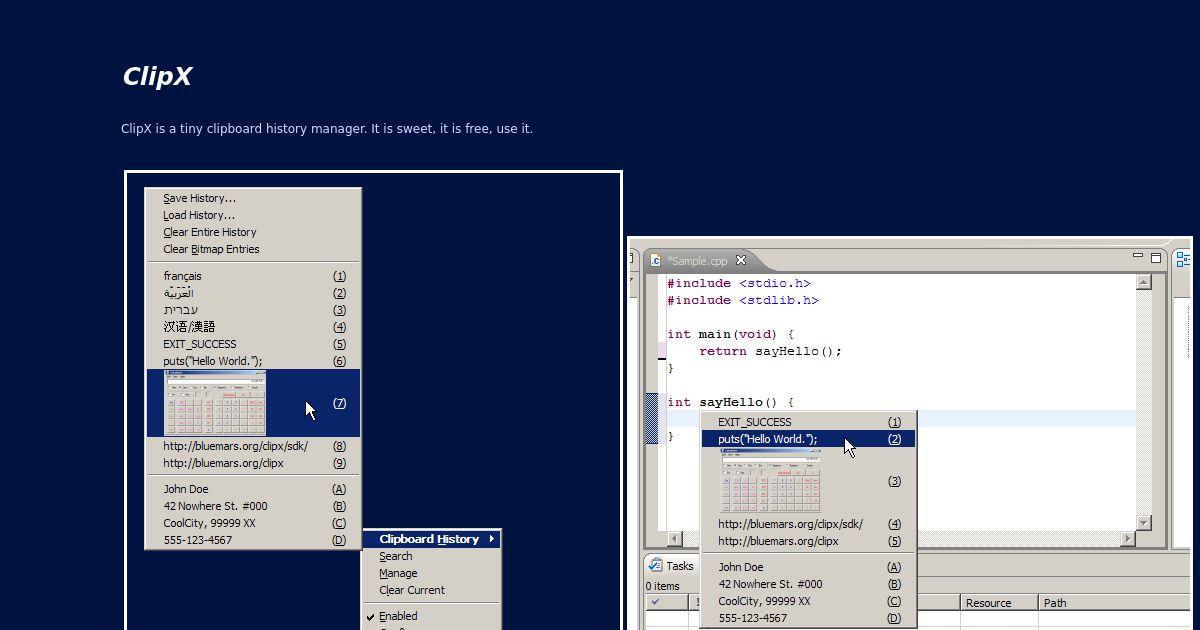
Task: Choose Manage in the tray menu
Action: (431, 573)
